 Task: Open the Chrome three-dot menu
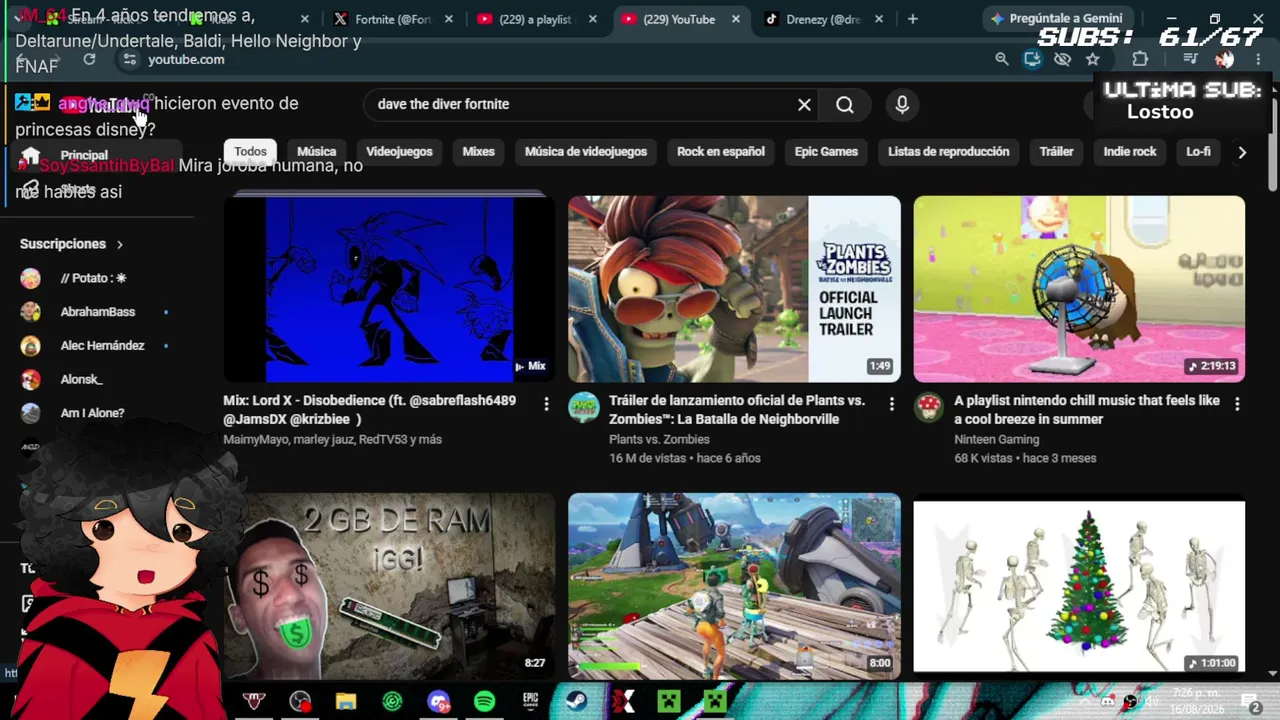(1258, 59)
